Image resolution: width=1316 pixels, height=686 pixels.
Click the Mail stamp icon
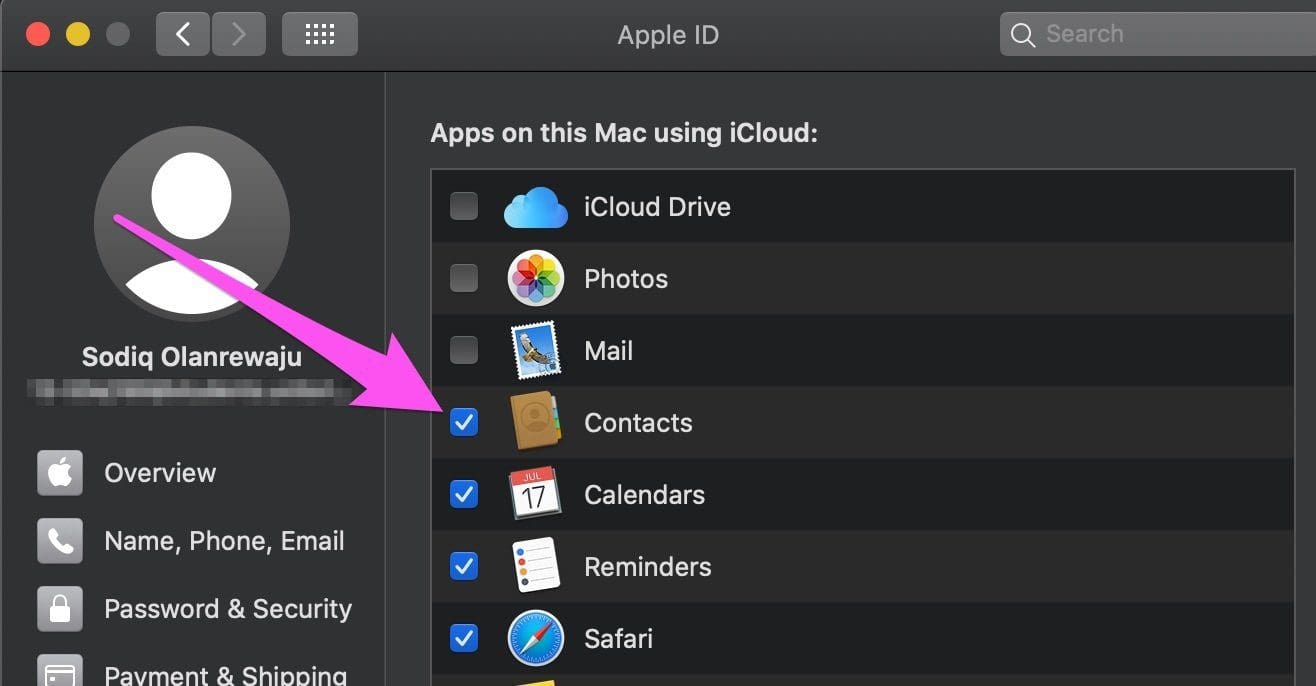[535, 350]
